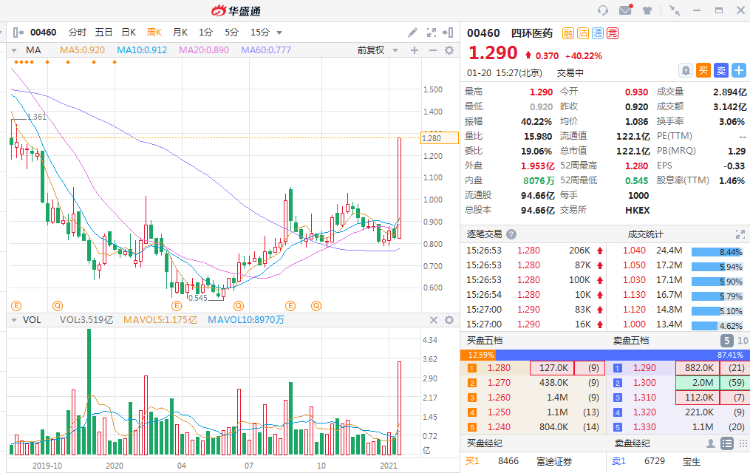Screen dimensions: 750x473
Task: Switch to 五日 five-day tab
Action: coord(103,33)
